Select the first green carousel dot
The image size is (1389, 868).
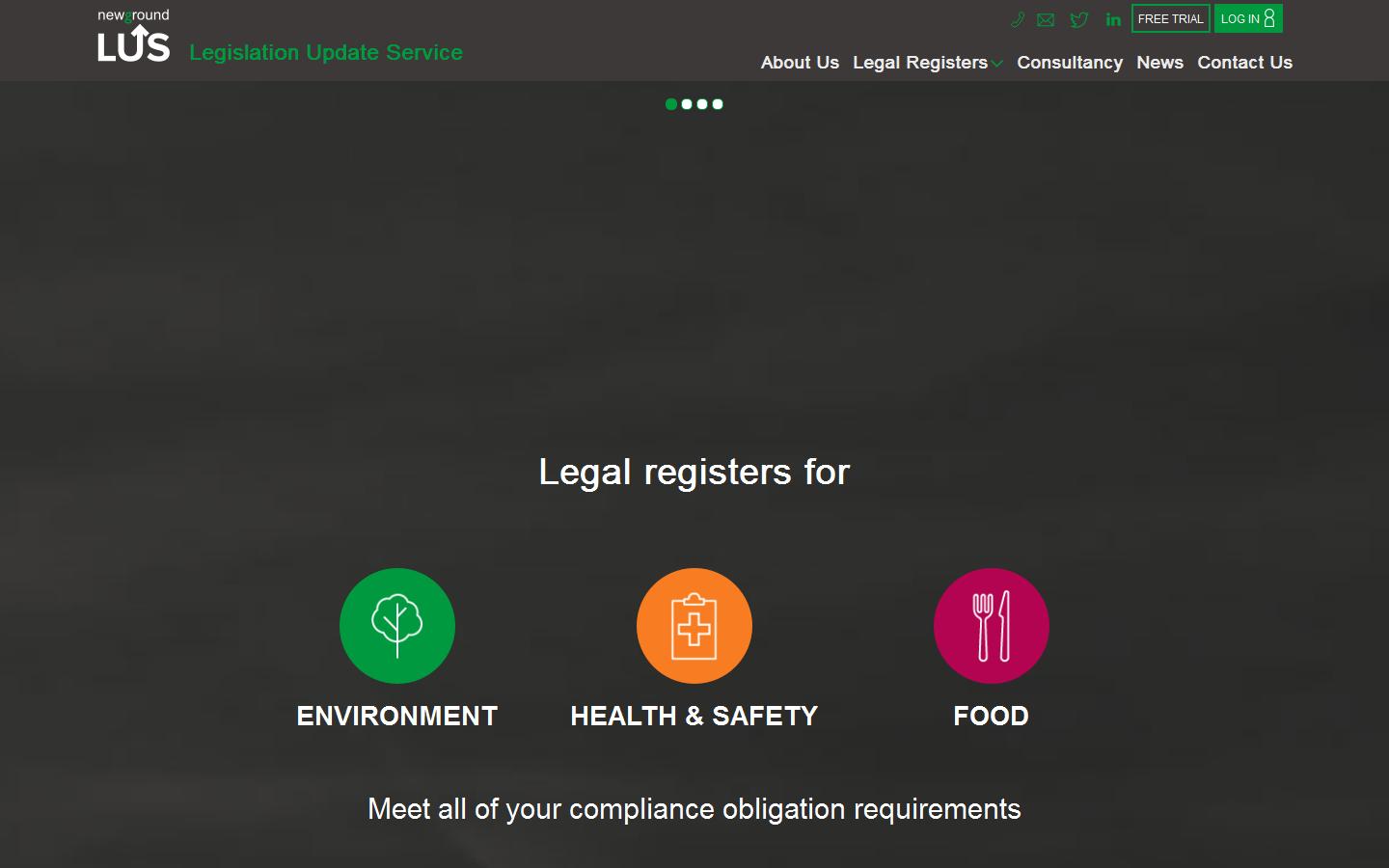click(671, 104)
